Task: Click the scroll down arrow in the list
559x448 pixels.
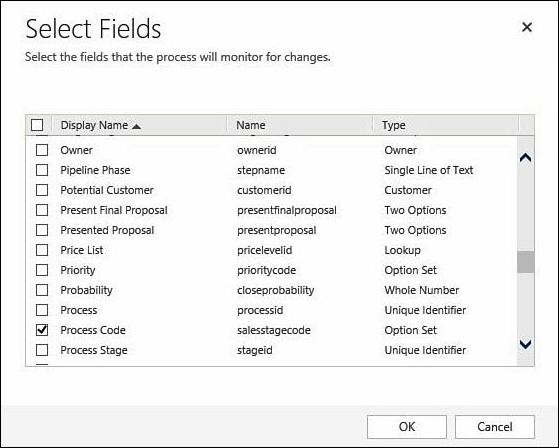Action: (x=525, y=344)
